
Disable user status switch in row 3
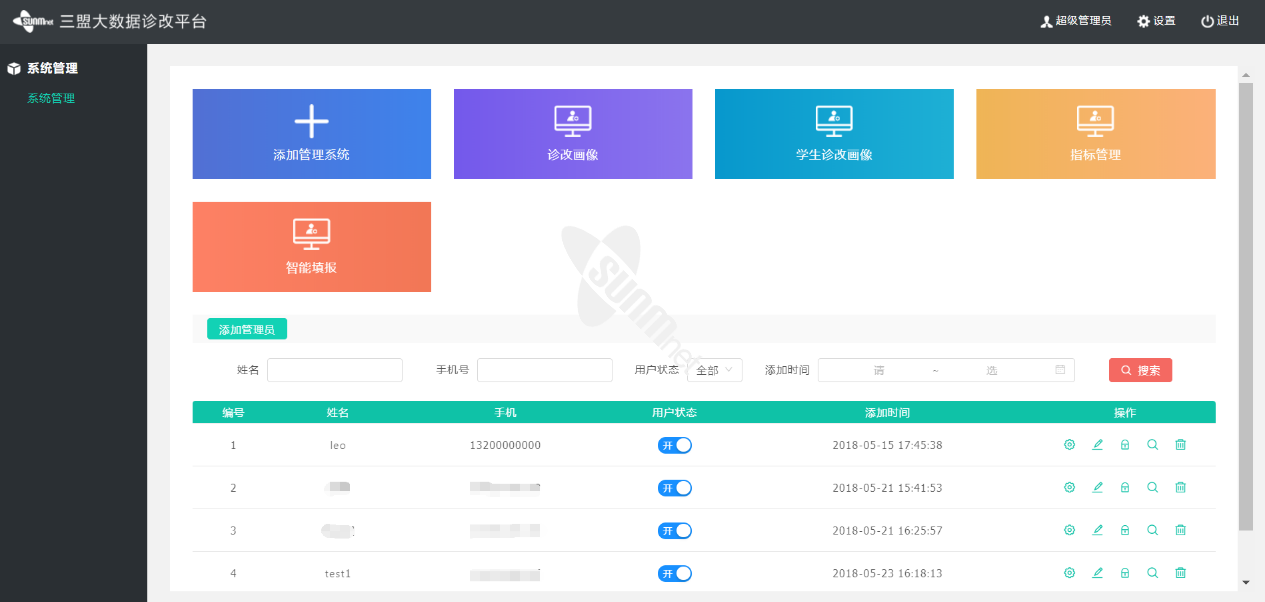674,530
